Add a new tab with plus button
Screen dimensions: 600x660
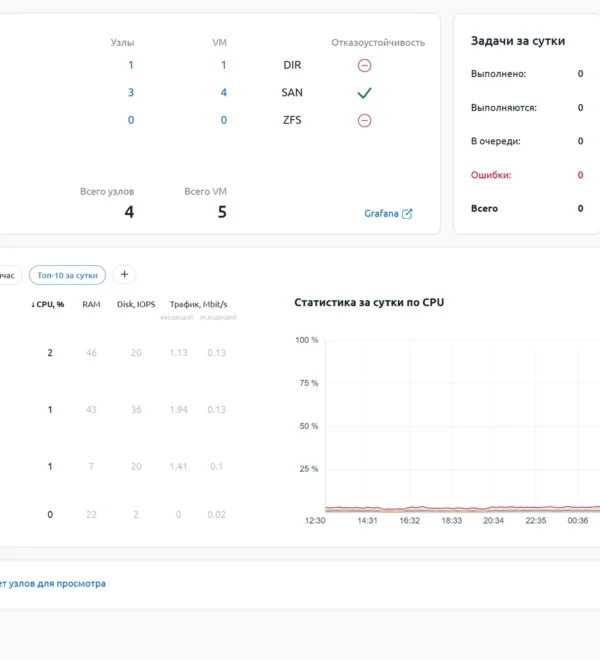pos(124,274)
